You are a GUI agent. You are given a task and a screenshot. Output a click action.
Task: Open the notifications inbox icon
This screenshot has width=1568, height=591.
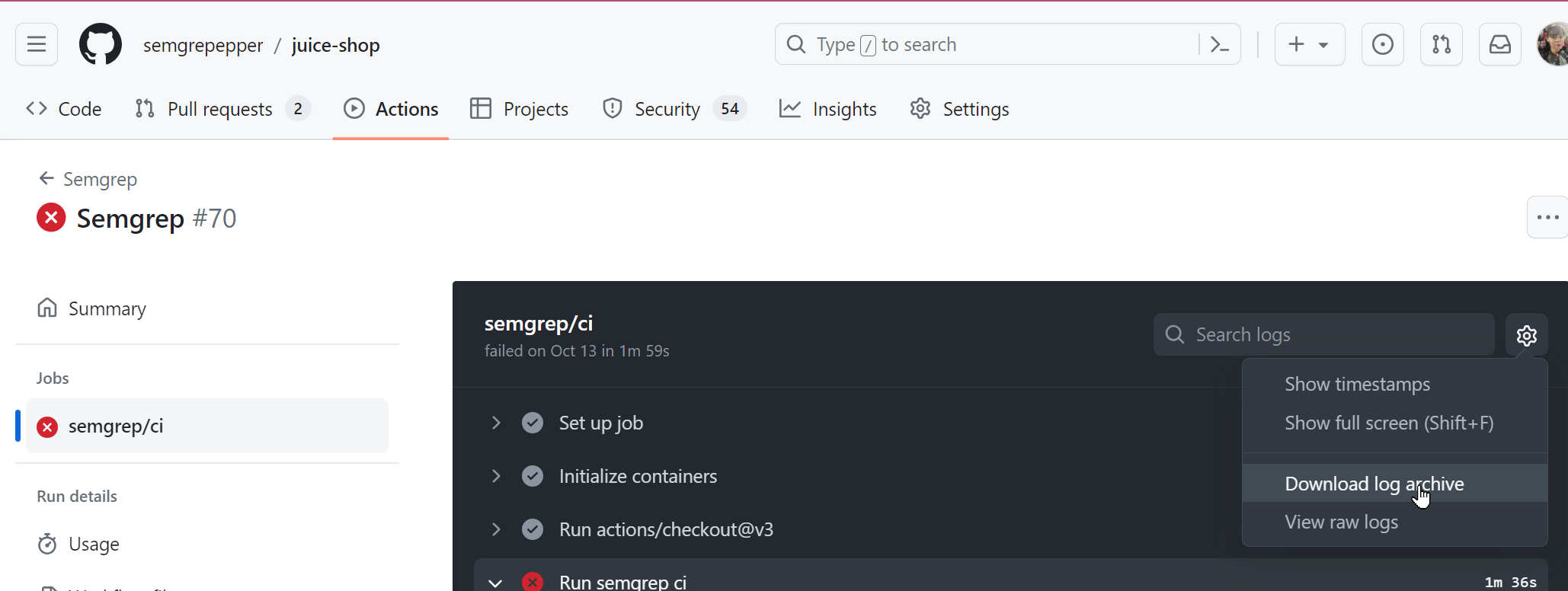1499,44
